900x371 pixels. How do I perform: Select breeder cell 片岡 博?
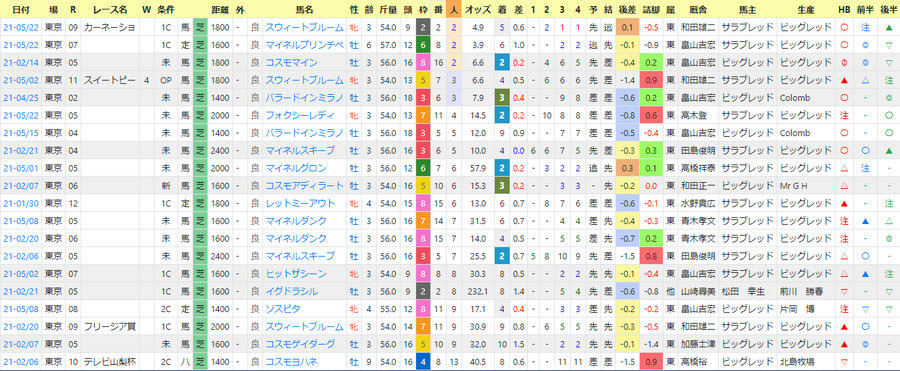[x=797, y=309]
